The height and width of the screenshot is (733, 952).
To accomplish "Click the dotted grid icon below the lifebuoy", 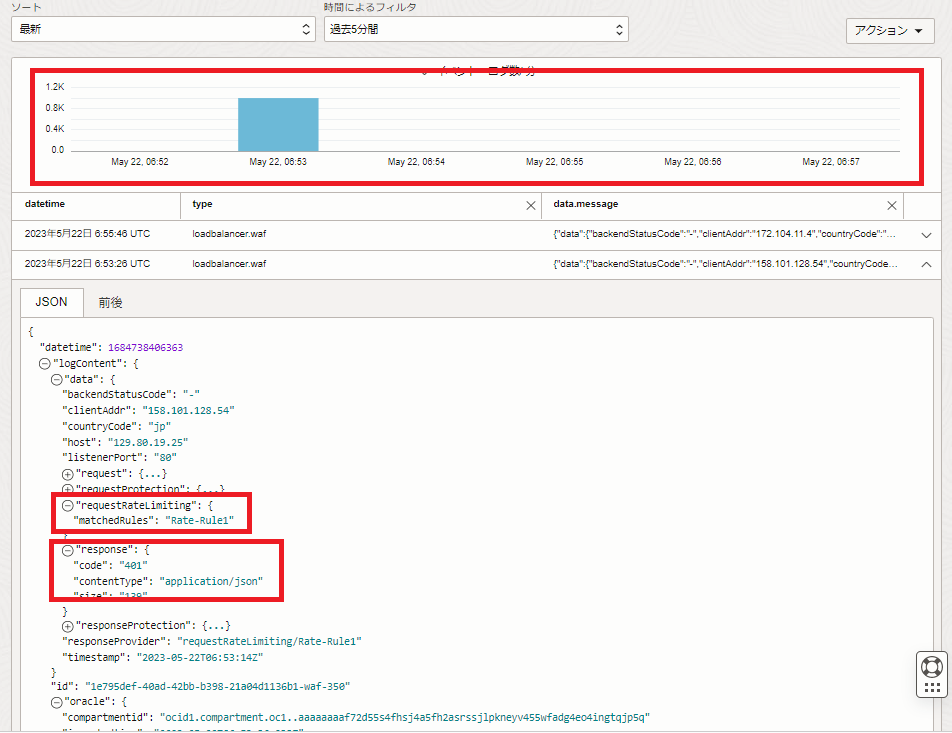I will click(931, 687).
